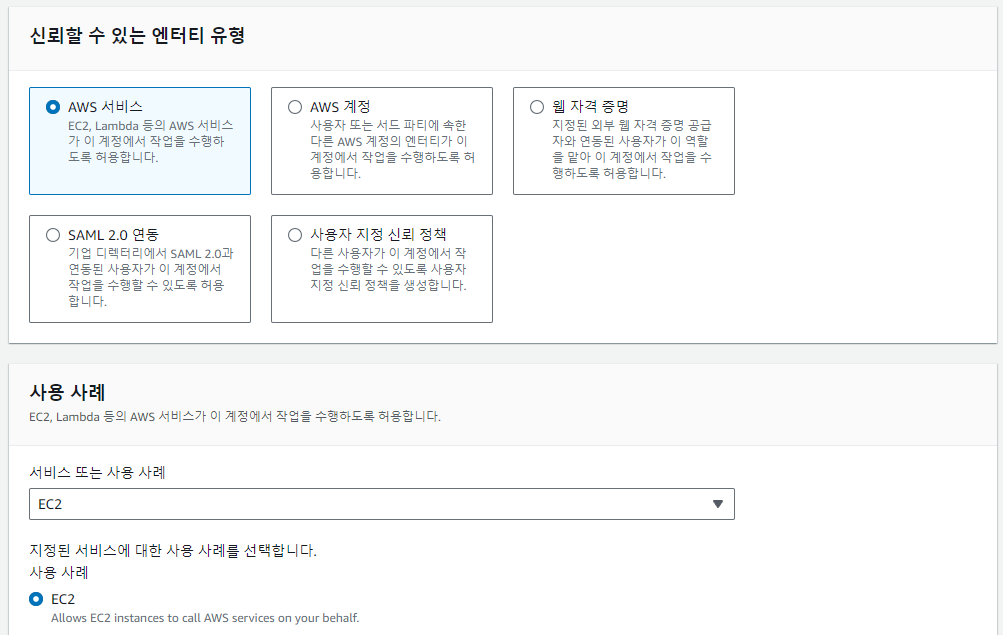
Task: Select the EC2 use case radio button
Action: coord(36,599)
